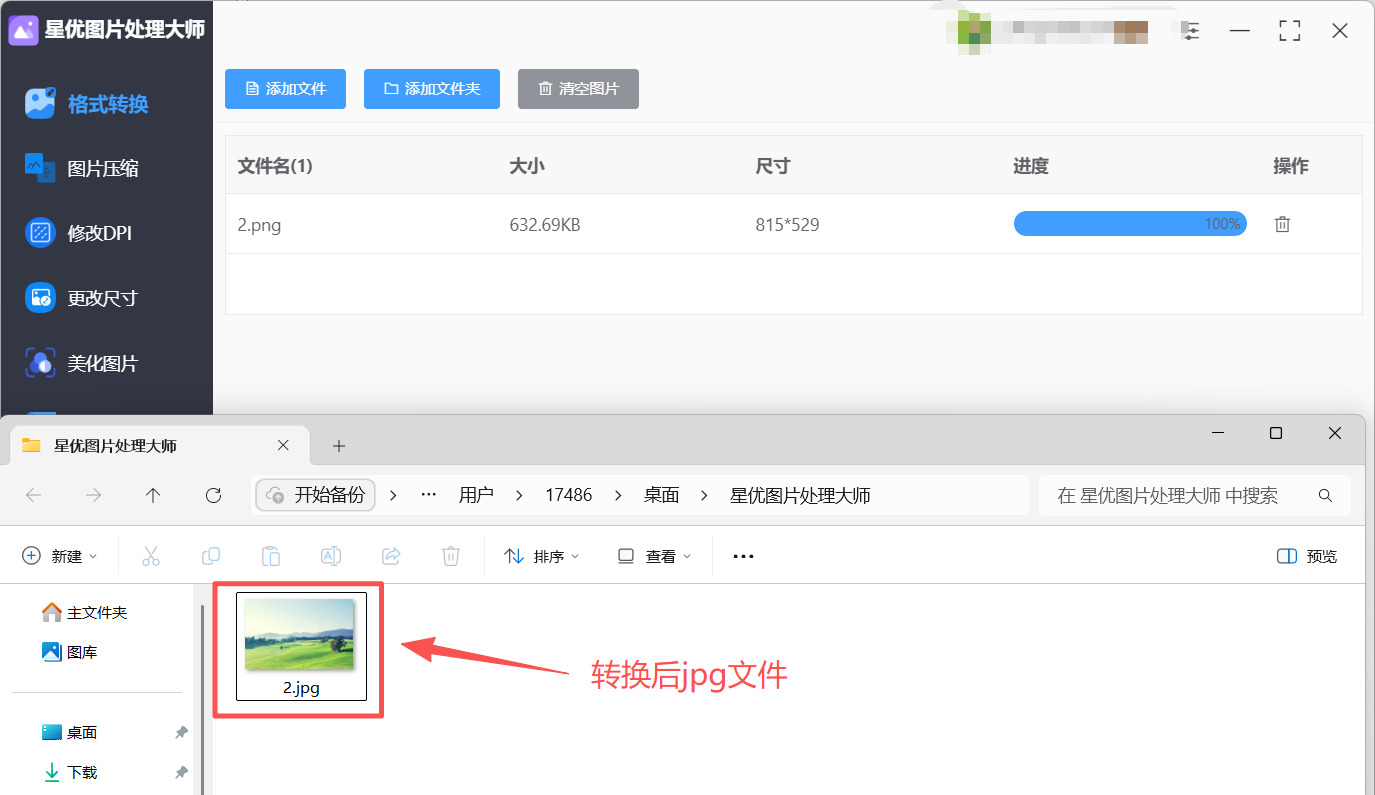Screen dimensions: 1375x795
Task: Expand the hidden breadcrumb path ellipsis
Action: pyautogui.click(x=429, y=495)
